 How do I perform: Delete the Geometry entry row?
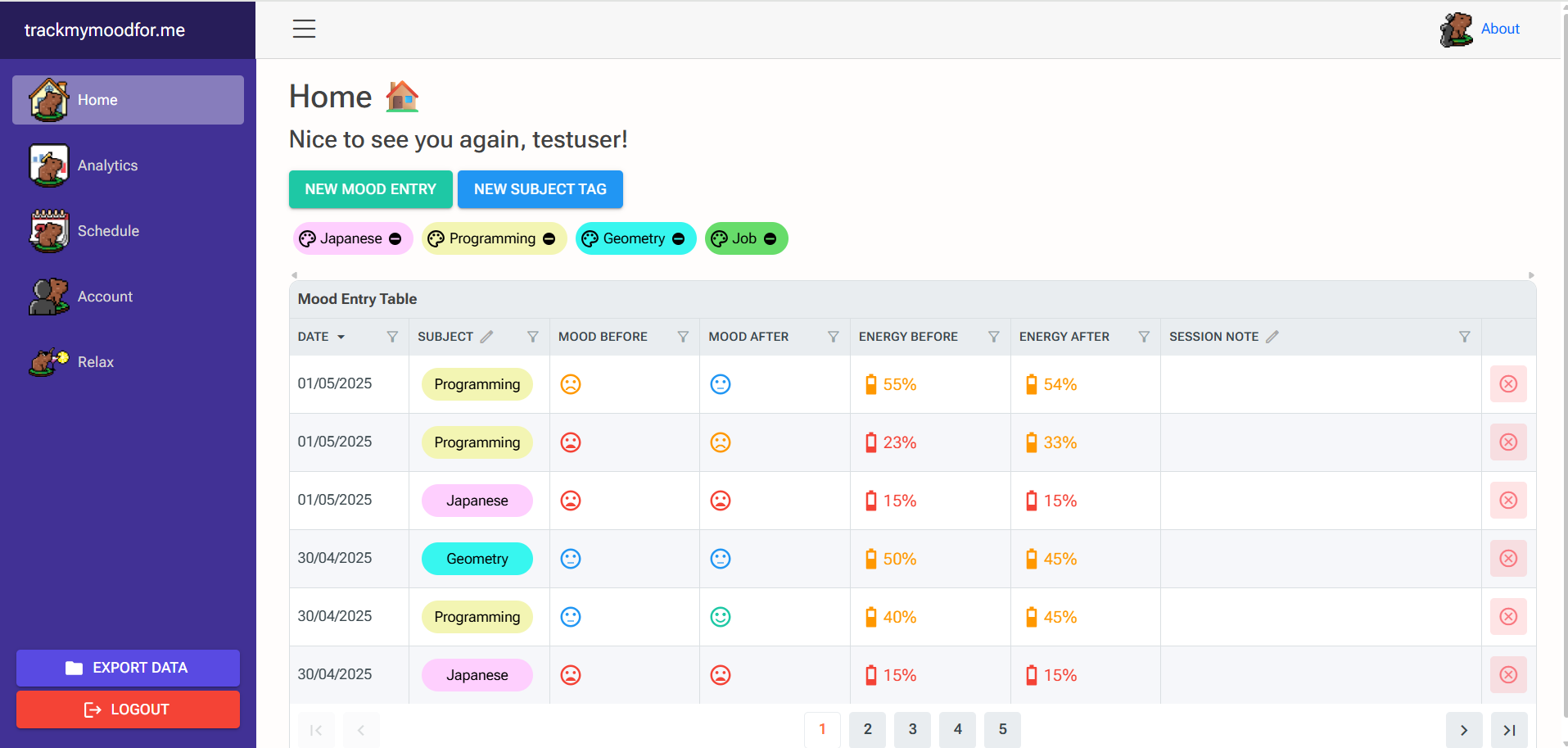coord(1508,559)
